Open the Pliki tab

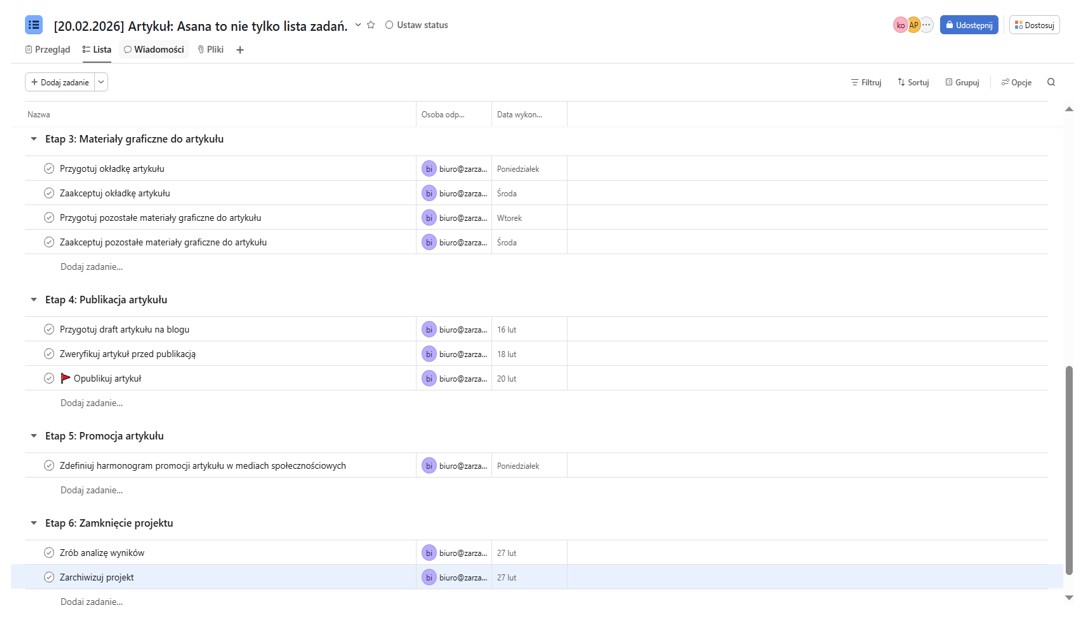click(x=210, y=50)
